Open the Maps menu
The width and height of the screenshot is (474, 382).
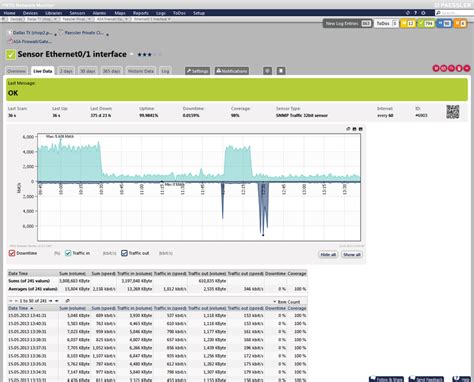pyautogui.click(x=120, y=13)
